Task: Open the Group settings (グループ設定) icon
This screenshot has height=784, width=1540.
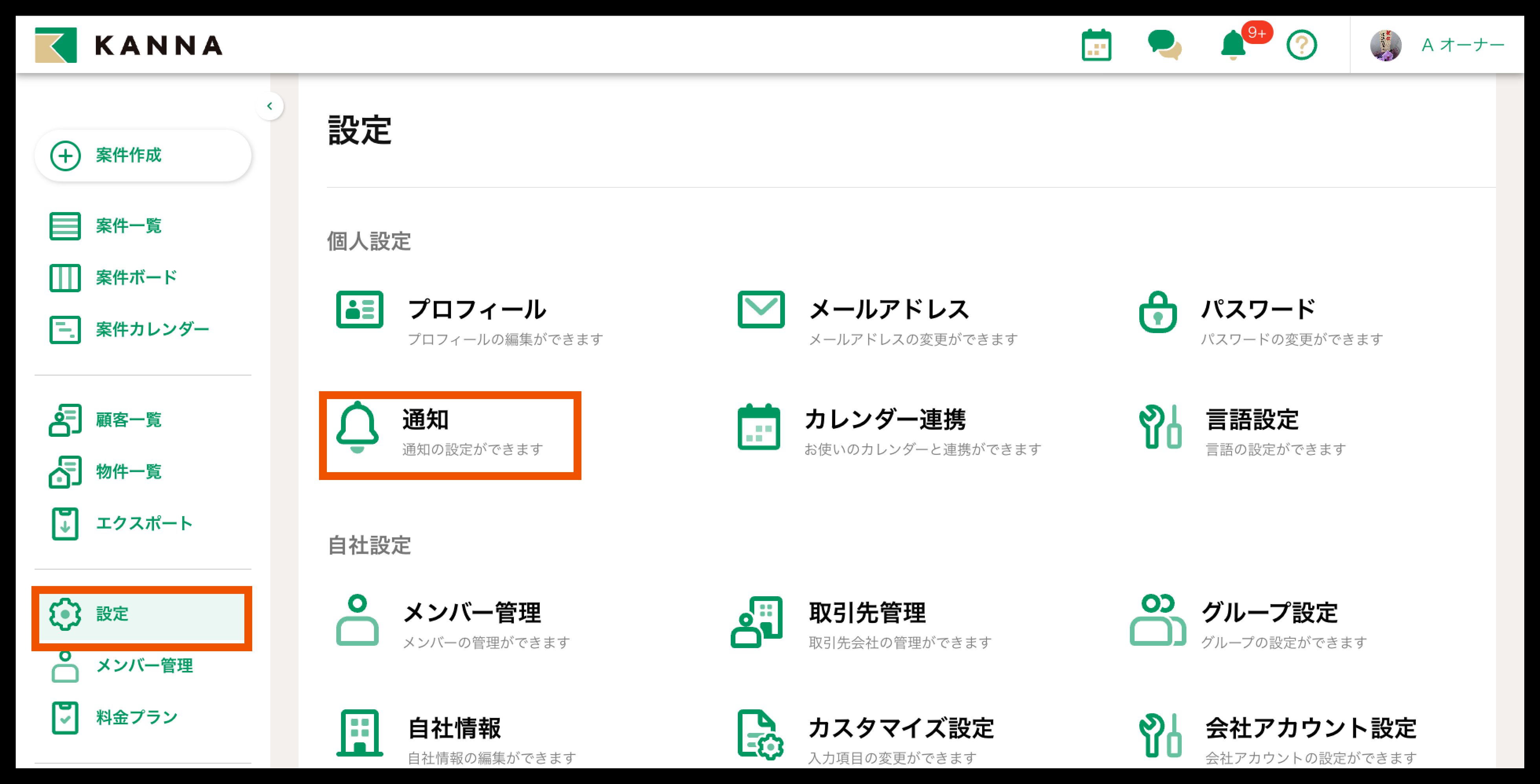Action: [x=1157, y=620]
